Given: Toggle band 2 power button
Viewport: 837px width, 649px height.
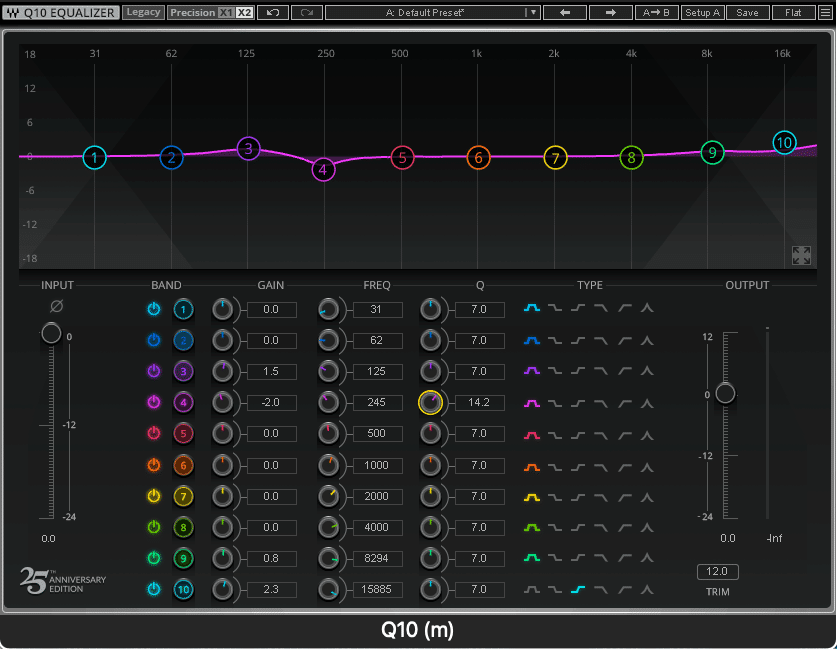Looking at the screenshot, I should click(x=154, y=340).
